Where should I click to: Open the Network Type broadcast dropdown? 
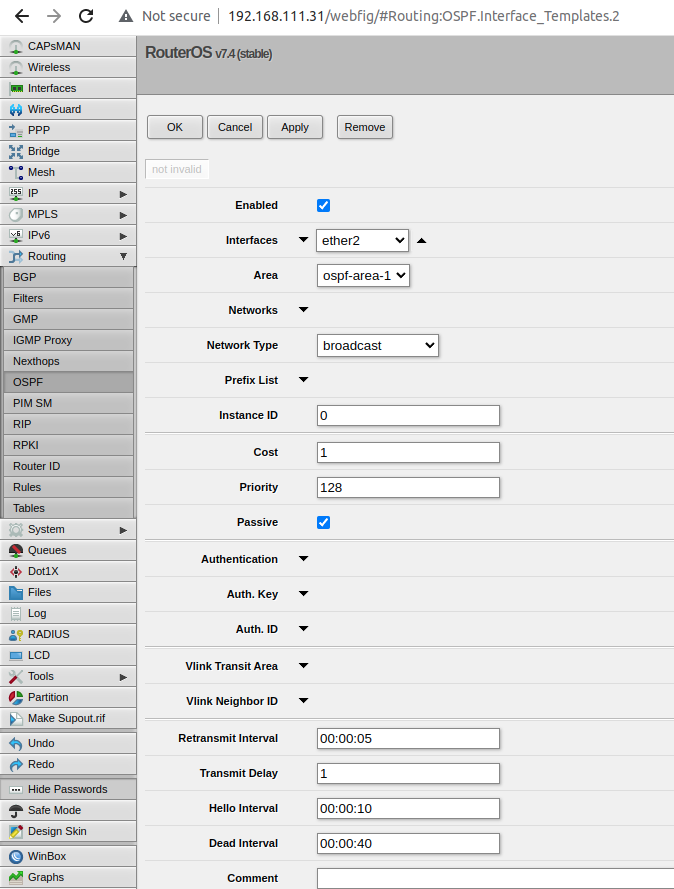(377, 345)
